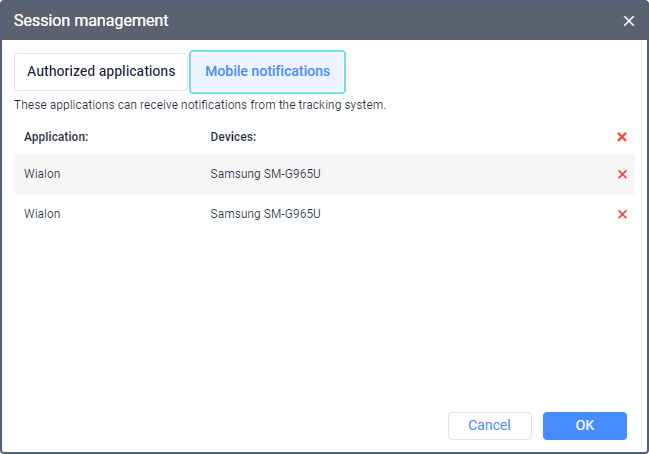The height and width of the screenshot is (454, 649).
Task: Click the Application column header
Action: click(x=56, y=137)
